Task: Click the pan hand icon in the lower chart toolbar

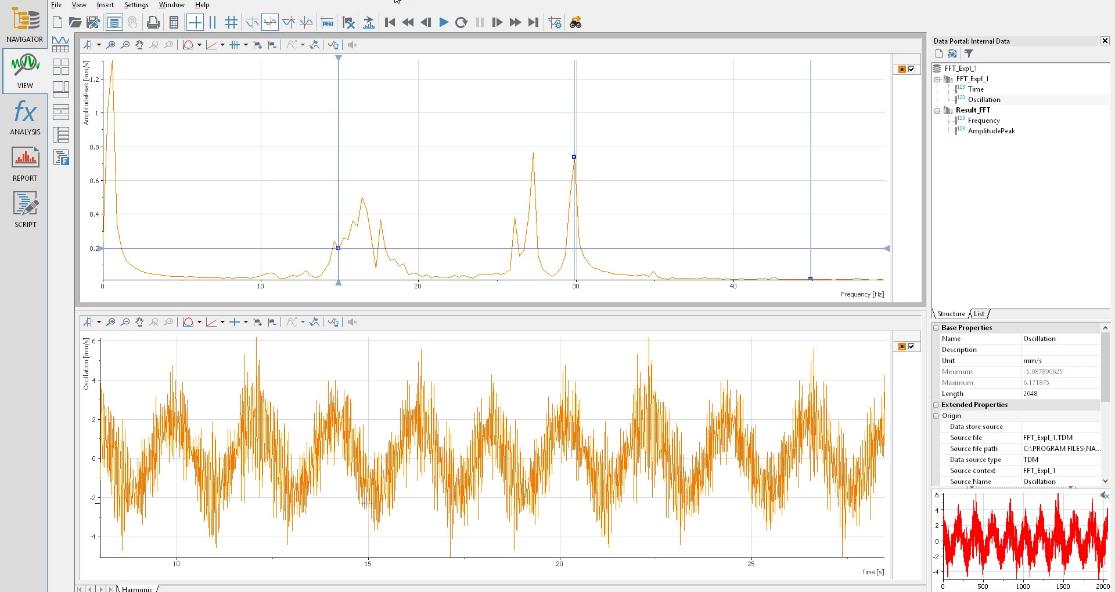Action: pos(139,322)
